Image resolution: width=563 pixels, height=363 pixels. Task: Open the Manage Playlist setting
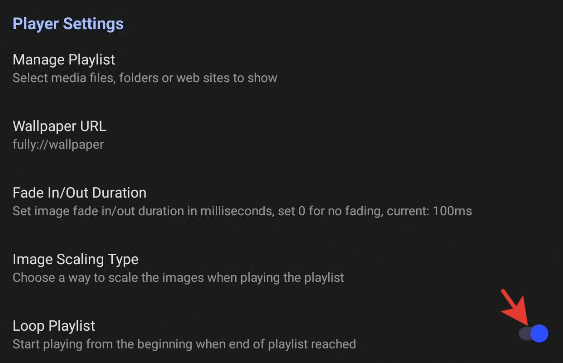click(282, 68)
